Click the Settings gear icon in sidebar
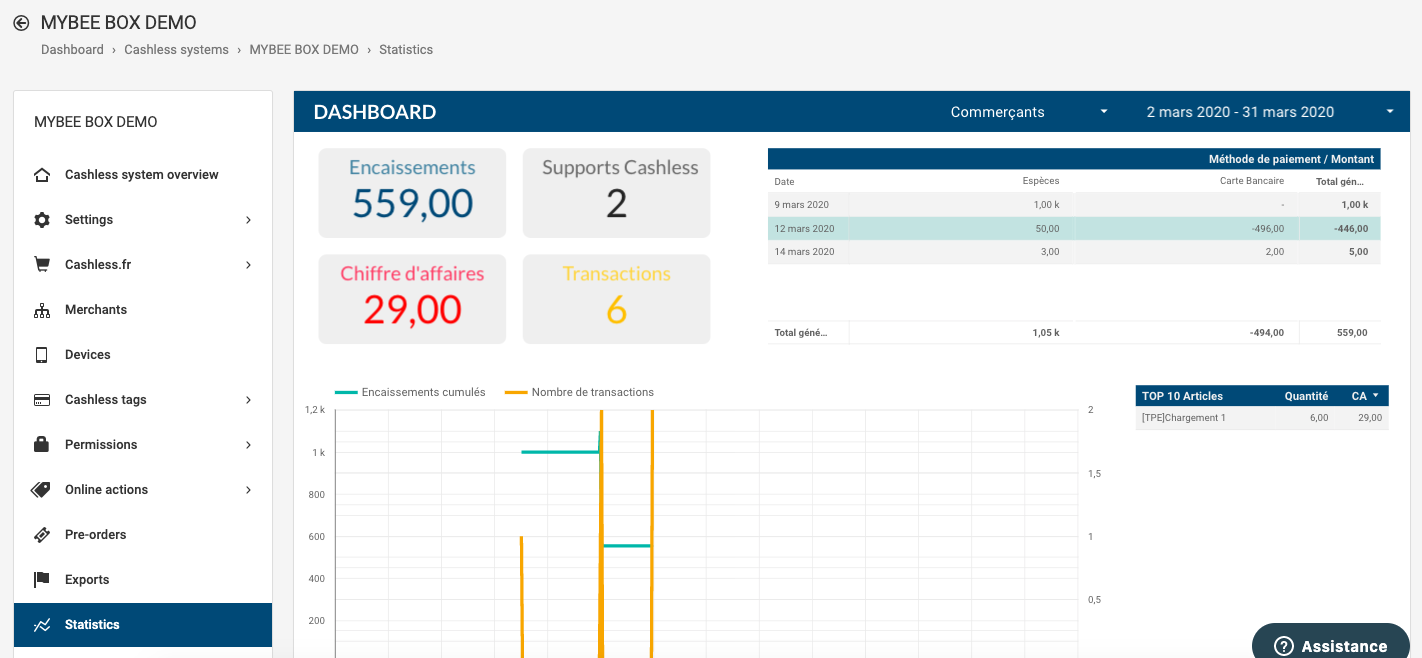1422x658 pixels. pos(42,220)
